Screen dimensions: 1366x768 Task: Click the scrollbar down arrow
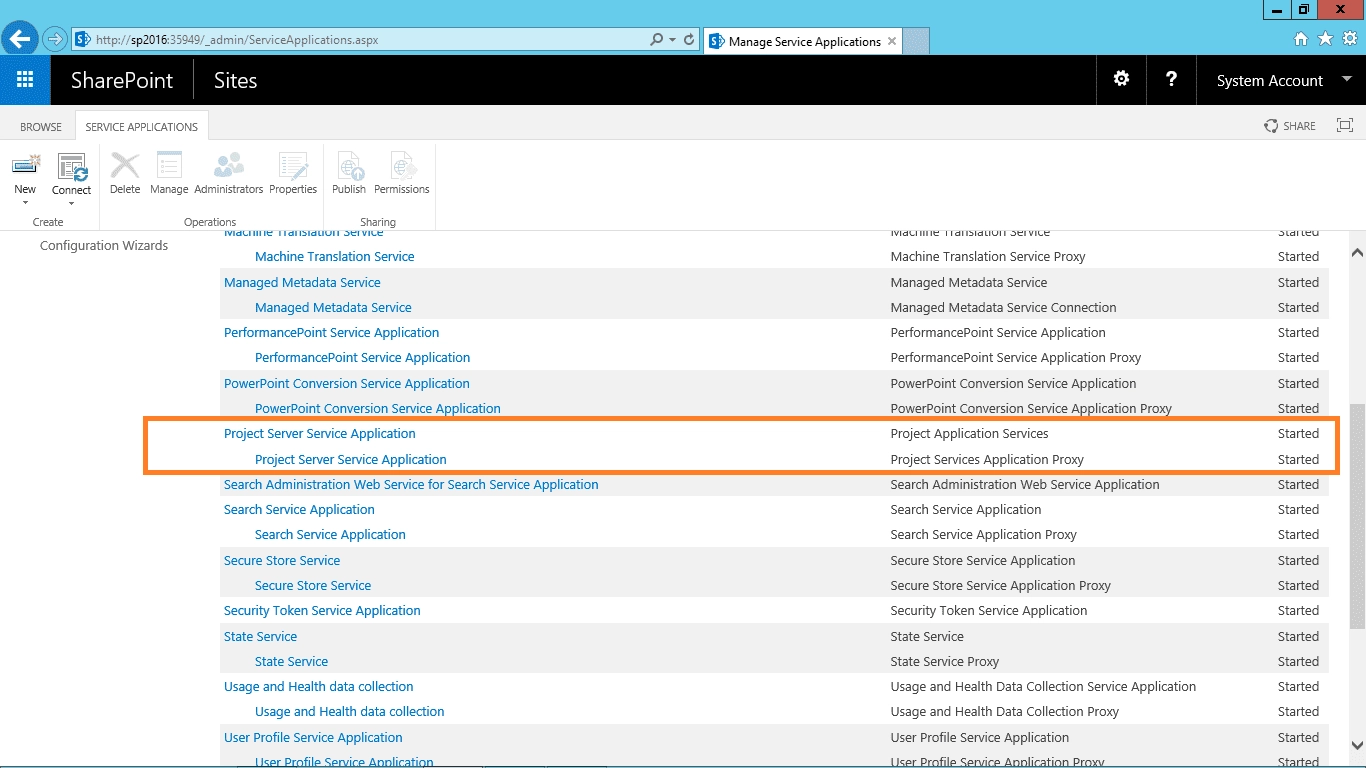pos(1357,744)
